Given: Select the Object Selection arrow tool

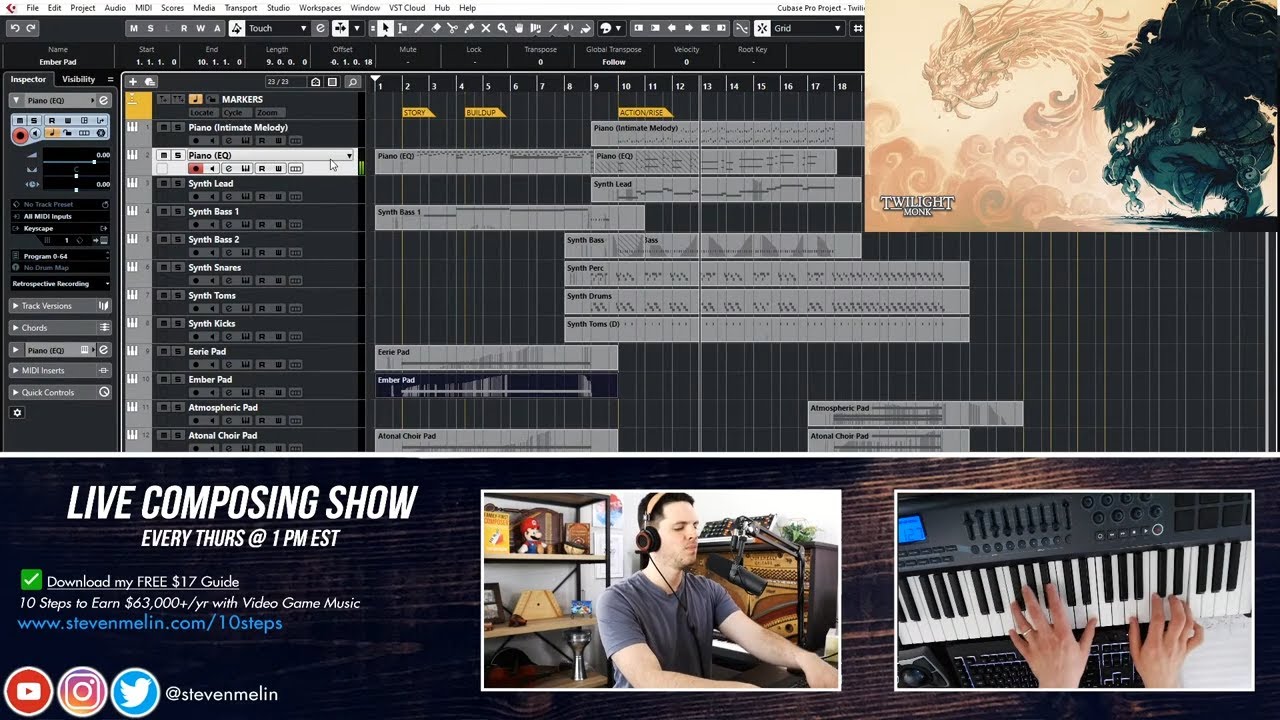Looking at the screenshot, I should (385, 28).
